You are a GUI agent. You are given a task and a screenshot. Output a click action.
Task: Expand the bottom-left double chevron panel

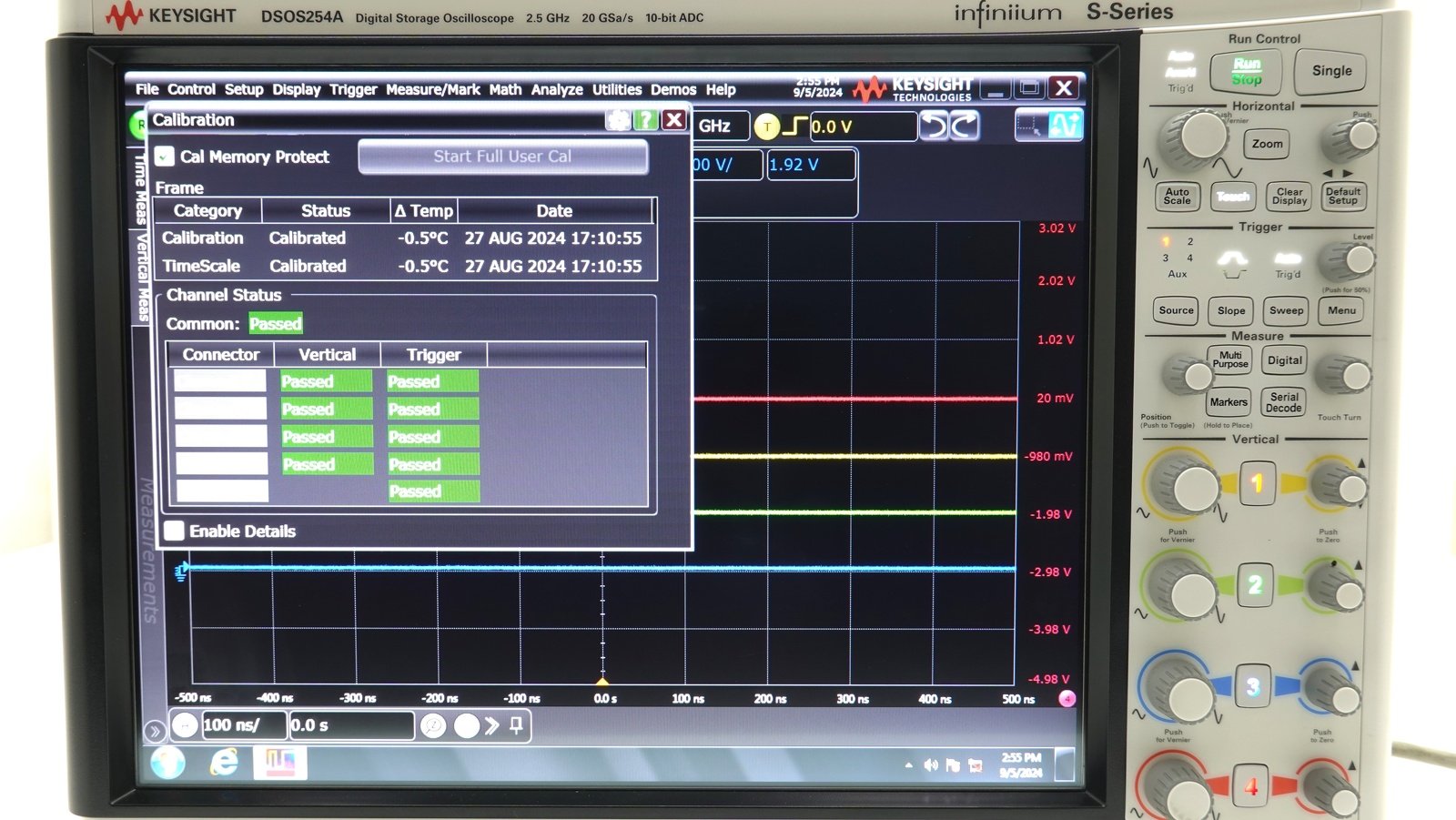click(155, 731)
